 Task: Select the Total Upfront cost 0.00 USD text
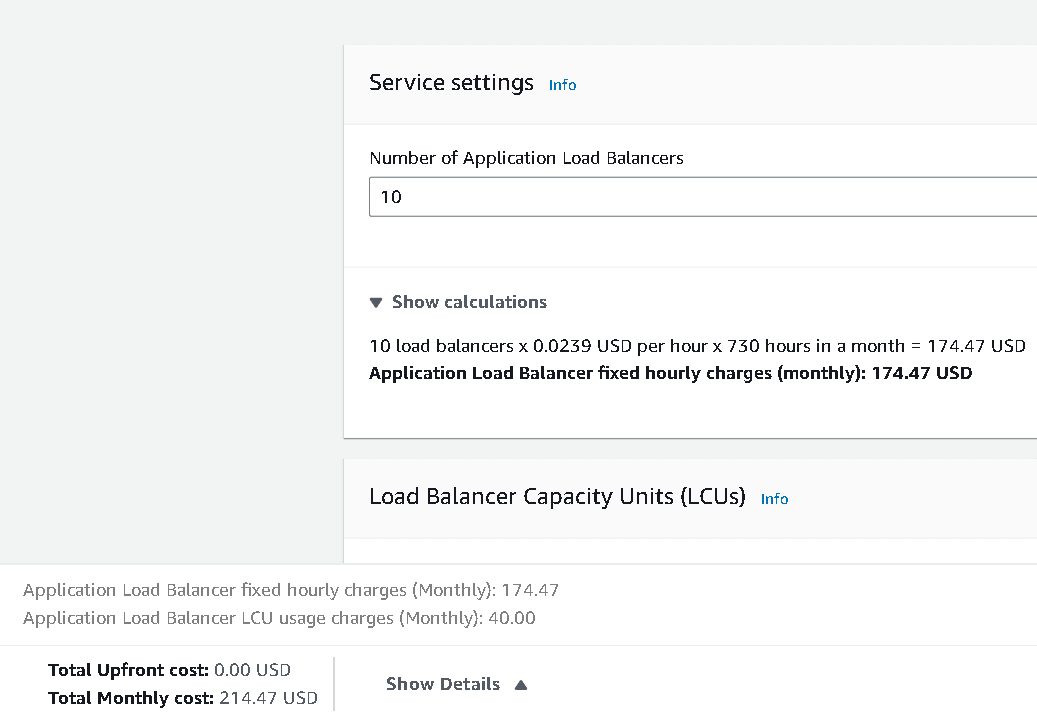point(169,670)
